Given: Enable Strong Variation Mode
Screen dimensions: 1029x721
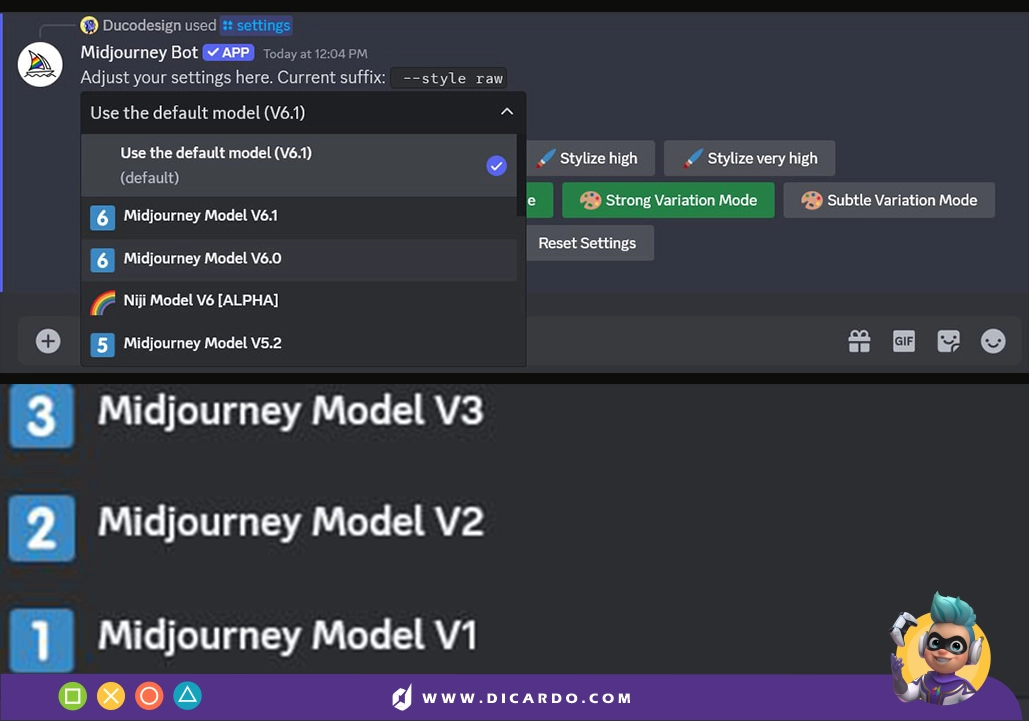Looking at the screenshot, I should coord(668,200).
